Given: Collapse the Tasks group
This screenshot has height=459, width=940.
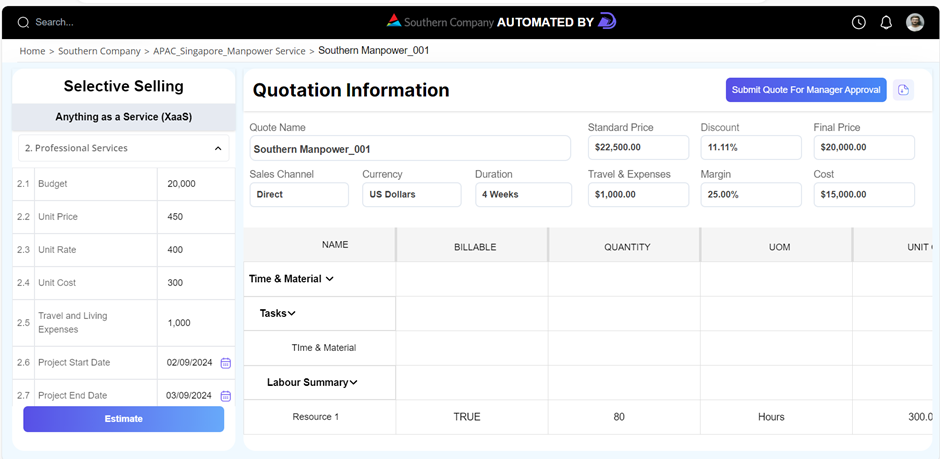Looking at the screenshot, I should (x=292, y=313).
